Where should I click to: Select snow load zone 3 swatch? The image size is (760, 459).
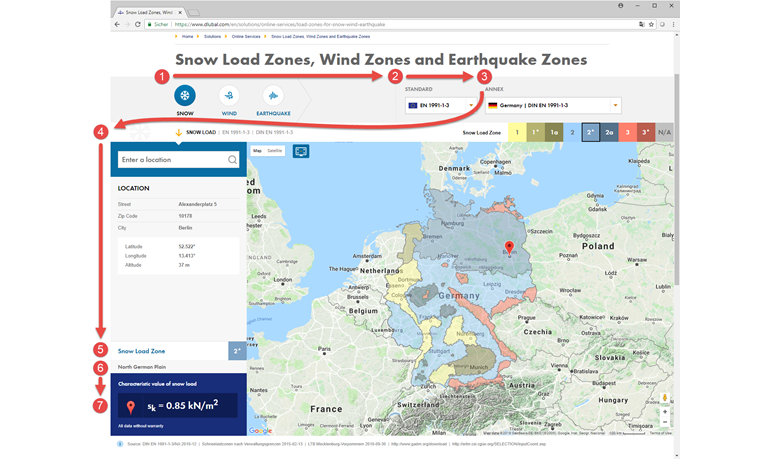tap(628, 132)
